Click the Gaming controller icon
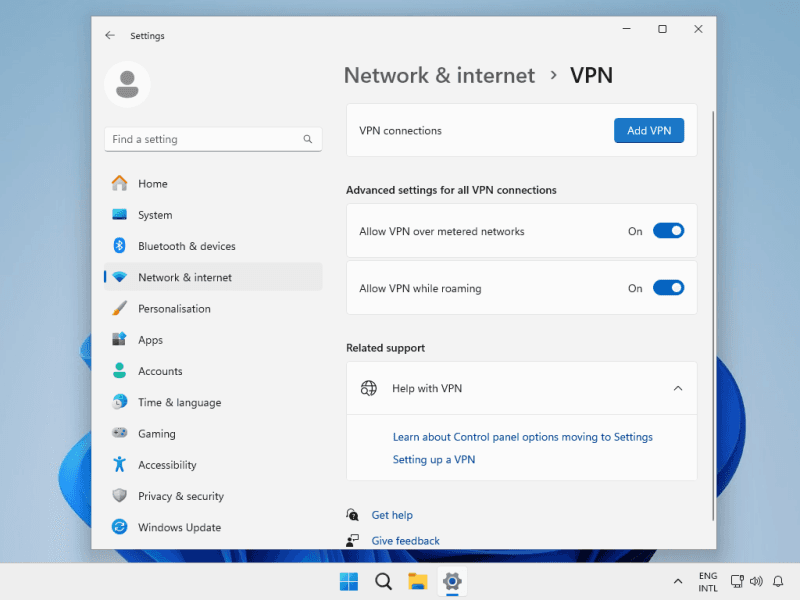Image resolution: width=800 pixels, height=600 pixels. pyautogui.click(x=119, y=434)
